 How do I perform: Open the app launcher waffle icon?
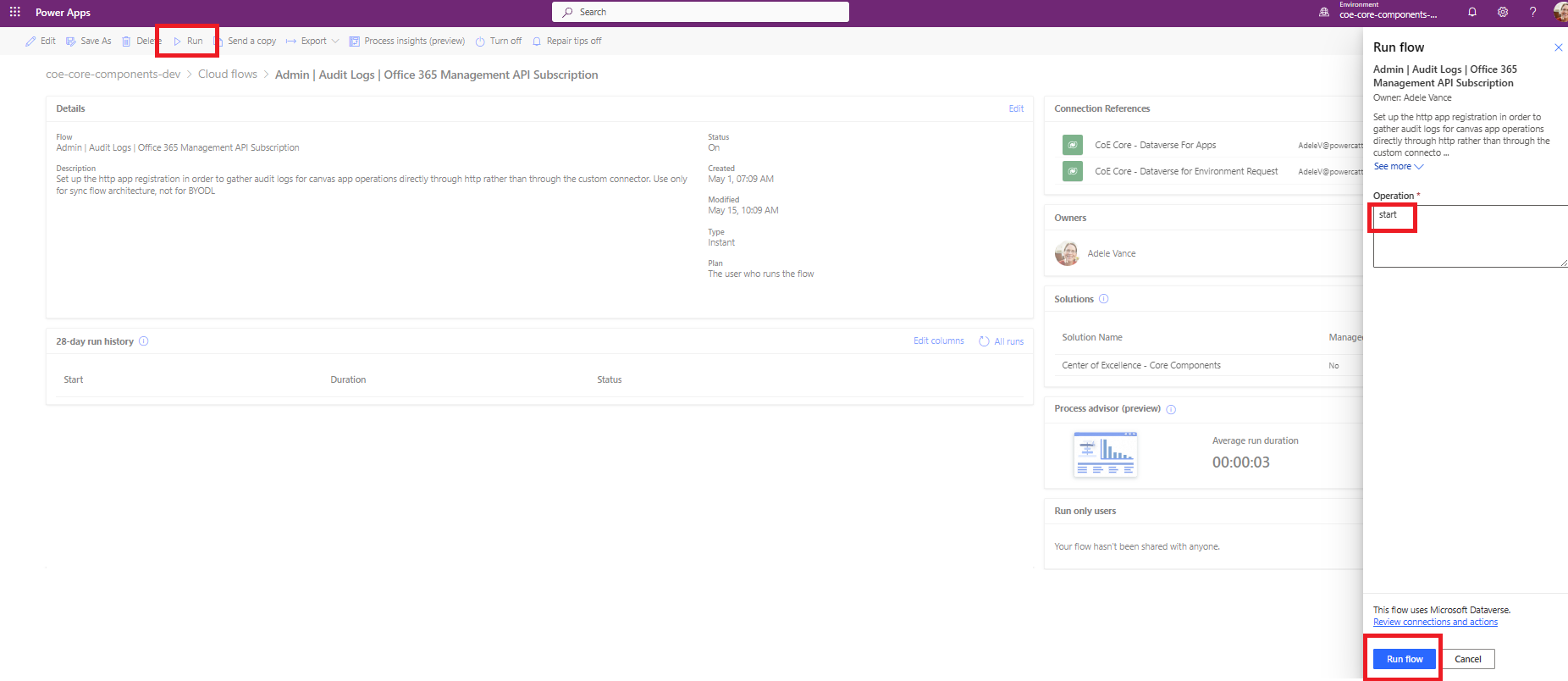point(14,12)
